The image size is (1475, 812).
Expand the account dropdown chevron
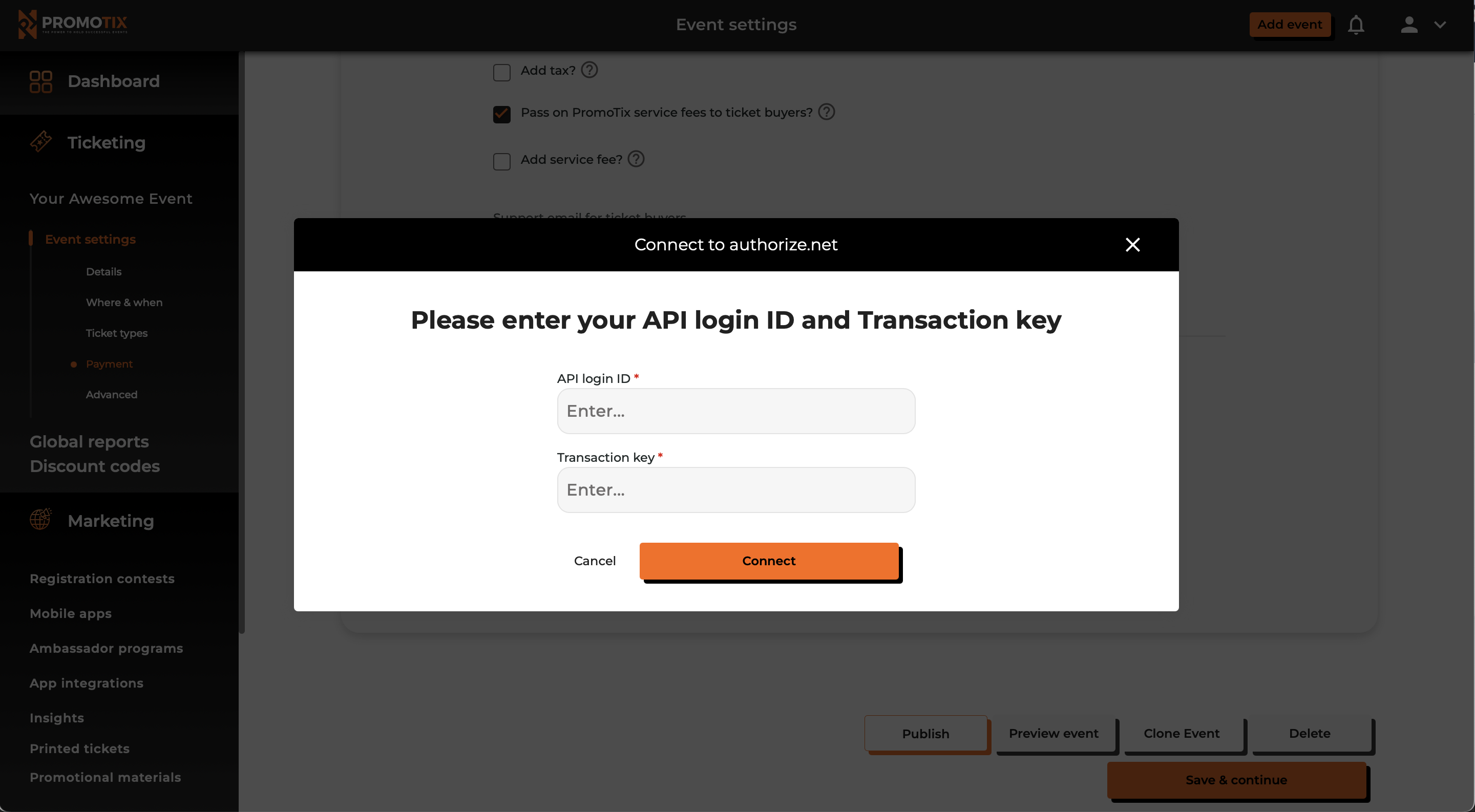(x=1441, y=25)
